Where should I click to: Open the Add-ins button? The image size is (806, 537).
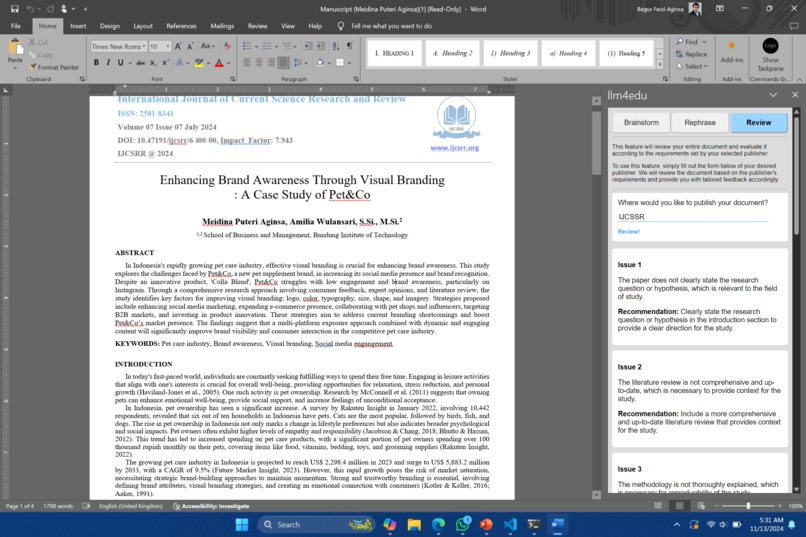(731, 52)
